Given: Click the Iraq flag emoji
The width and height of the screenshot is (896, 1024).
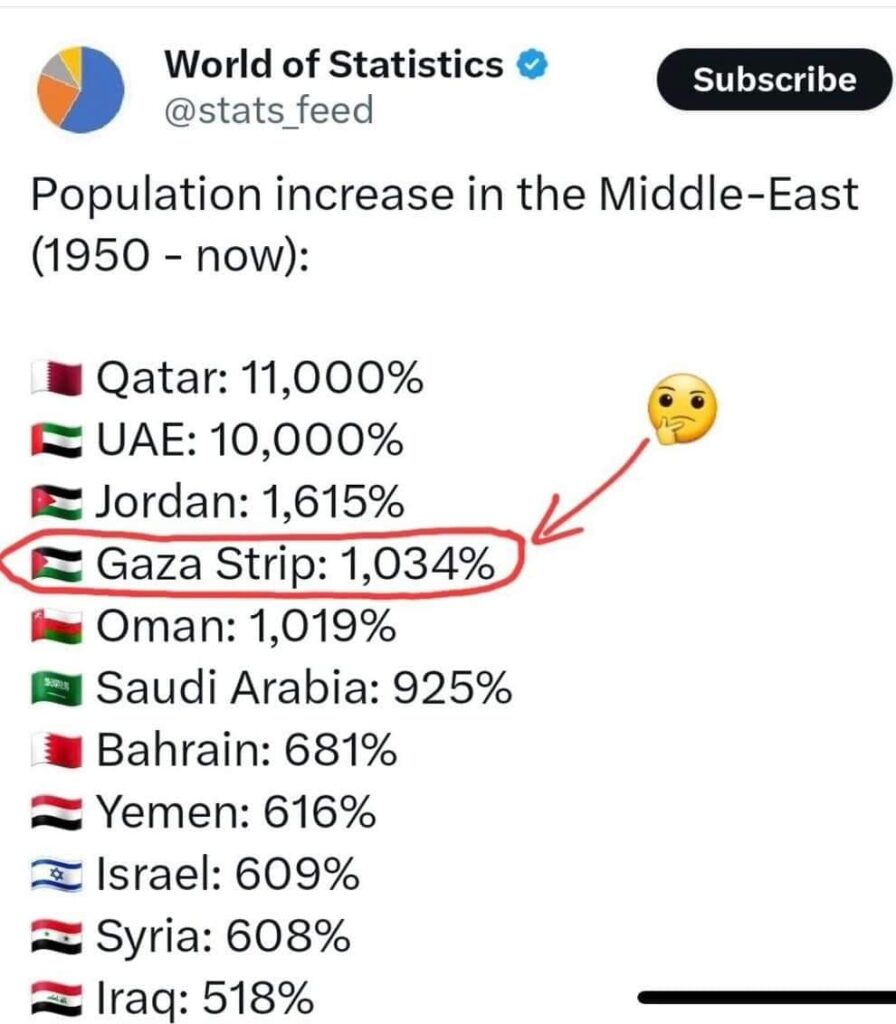Looking at the screenshot, I should click(x=57, y=999).
